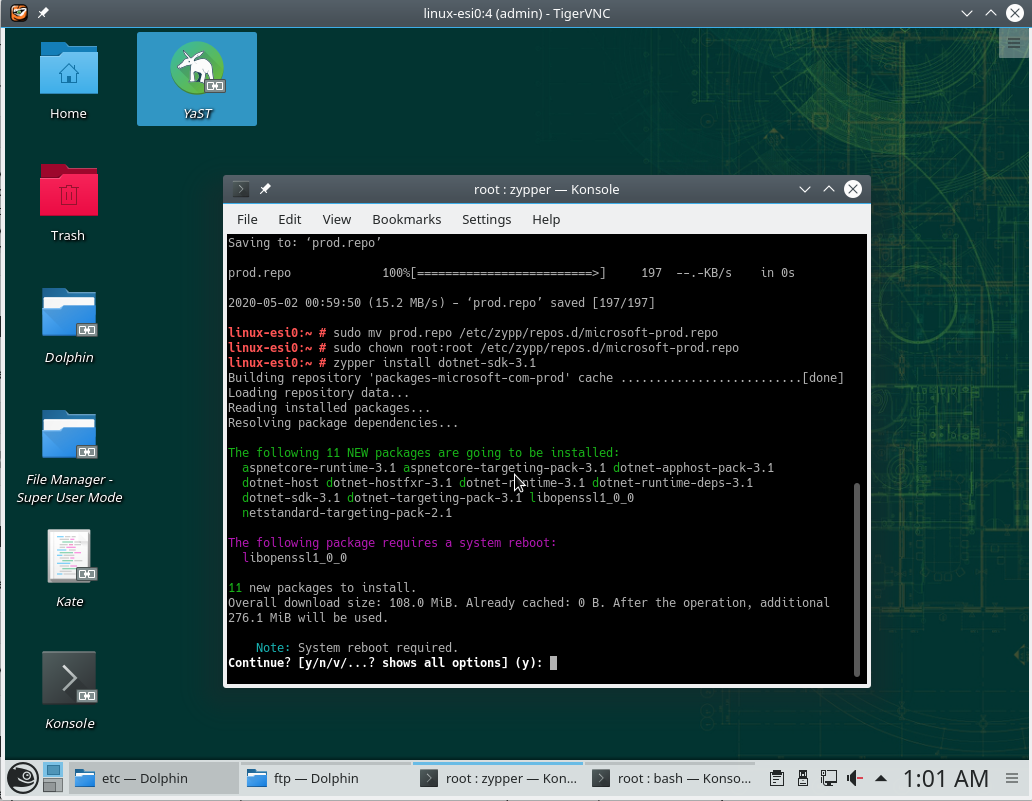Screen dimensions: 1032x801
Task: Open the File menu in Konsole
Action: (247, 220)
